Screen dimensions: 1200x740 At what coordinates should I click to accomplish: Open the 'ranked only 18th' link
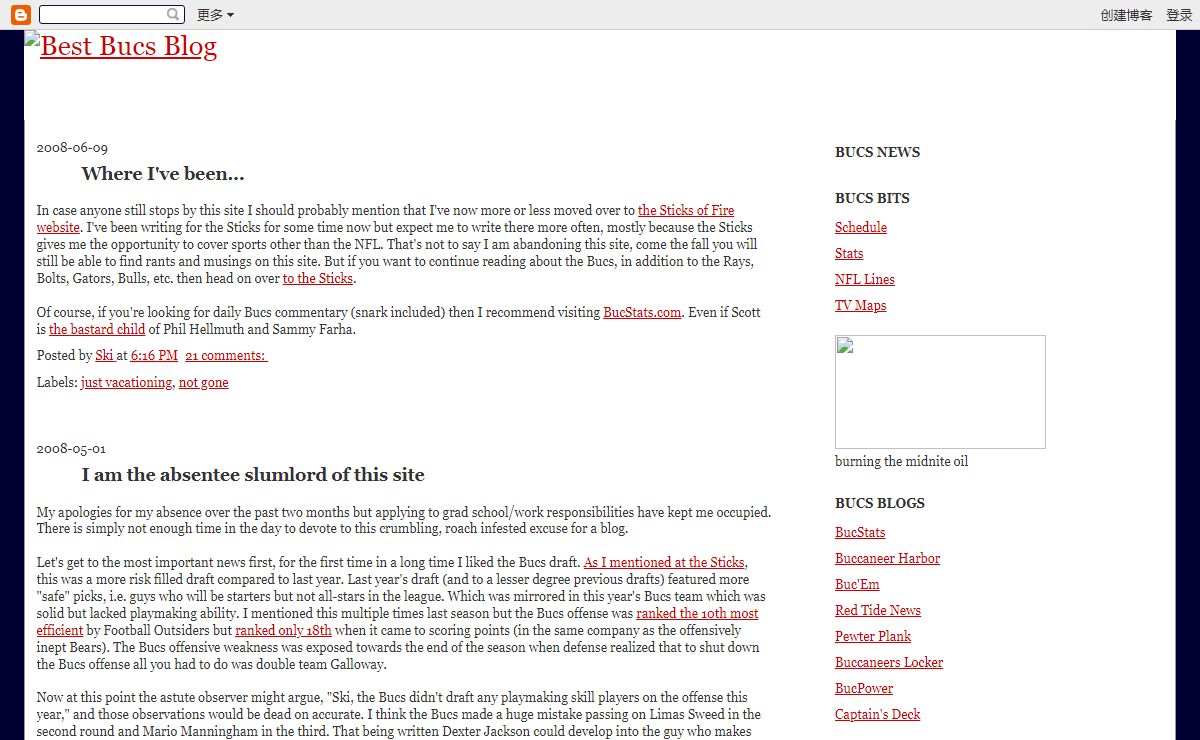283,630
